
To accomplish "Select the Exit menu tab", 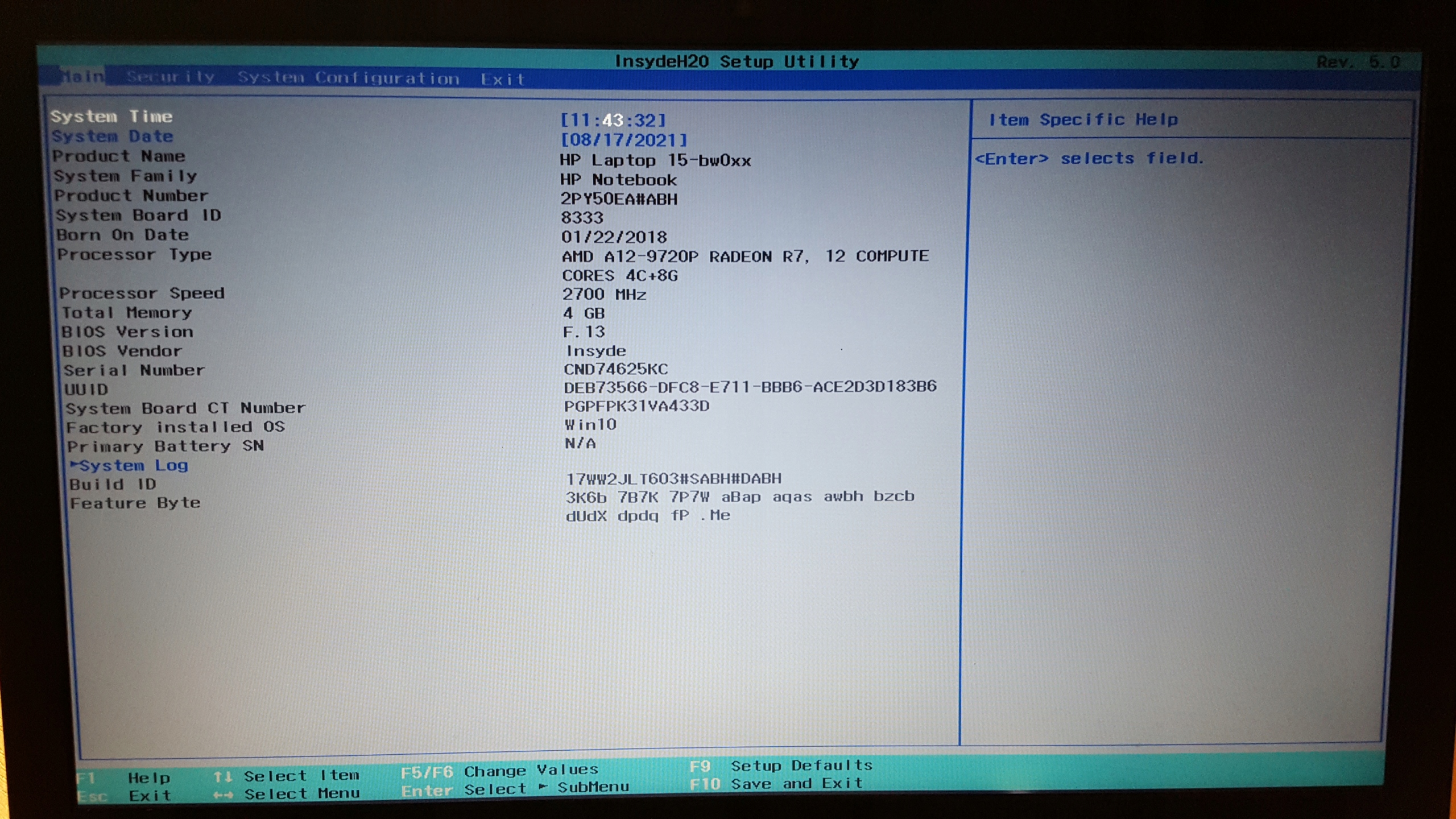I will (x=502, y=79).
